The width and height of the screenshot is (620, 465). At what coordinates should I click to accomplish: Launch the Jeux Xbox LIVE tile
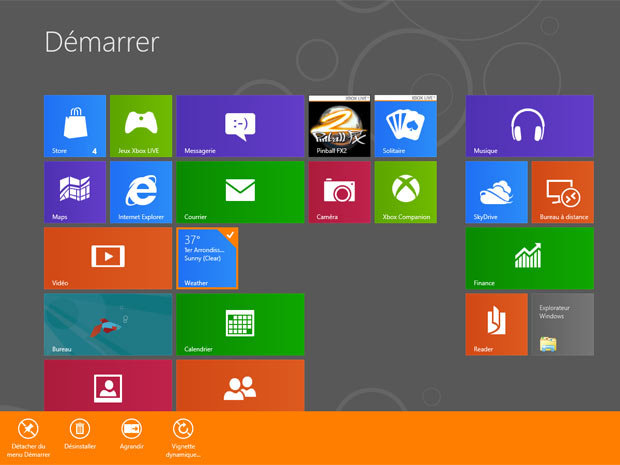pyautogui.click(x=141, y=126)
